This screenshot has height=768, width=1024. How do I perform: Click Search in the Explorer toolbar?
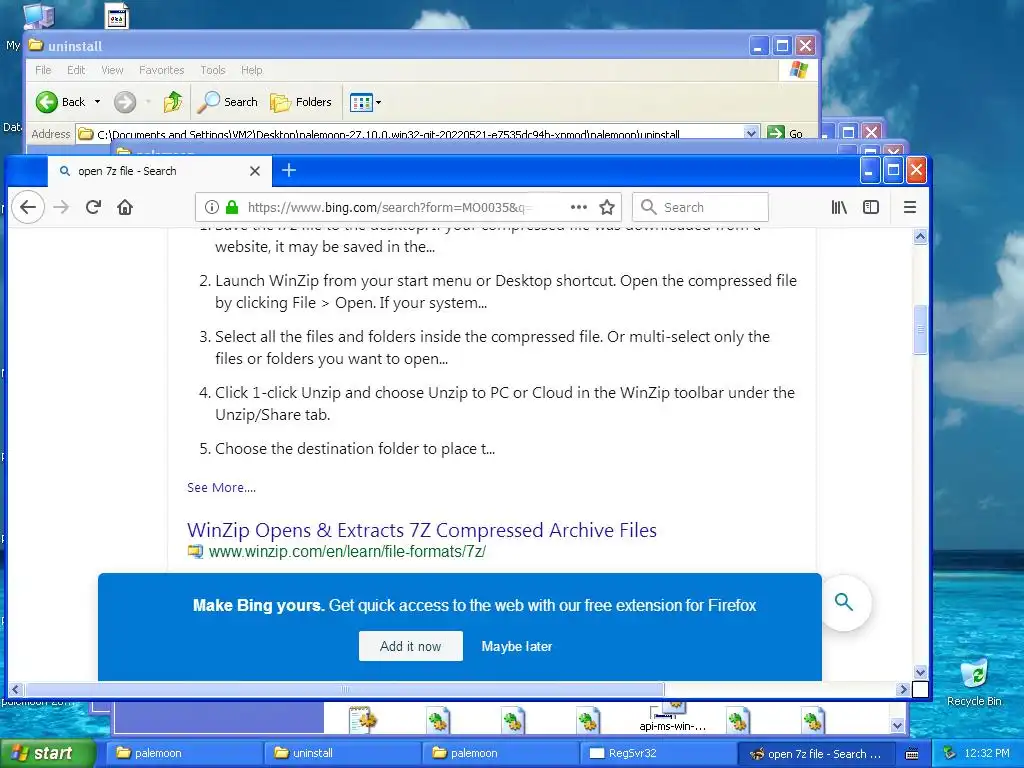coord(228,102)
